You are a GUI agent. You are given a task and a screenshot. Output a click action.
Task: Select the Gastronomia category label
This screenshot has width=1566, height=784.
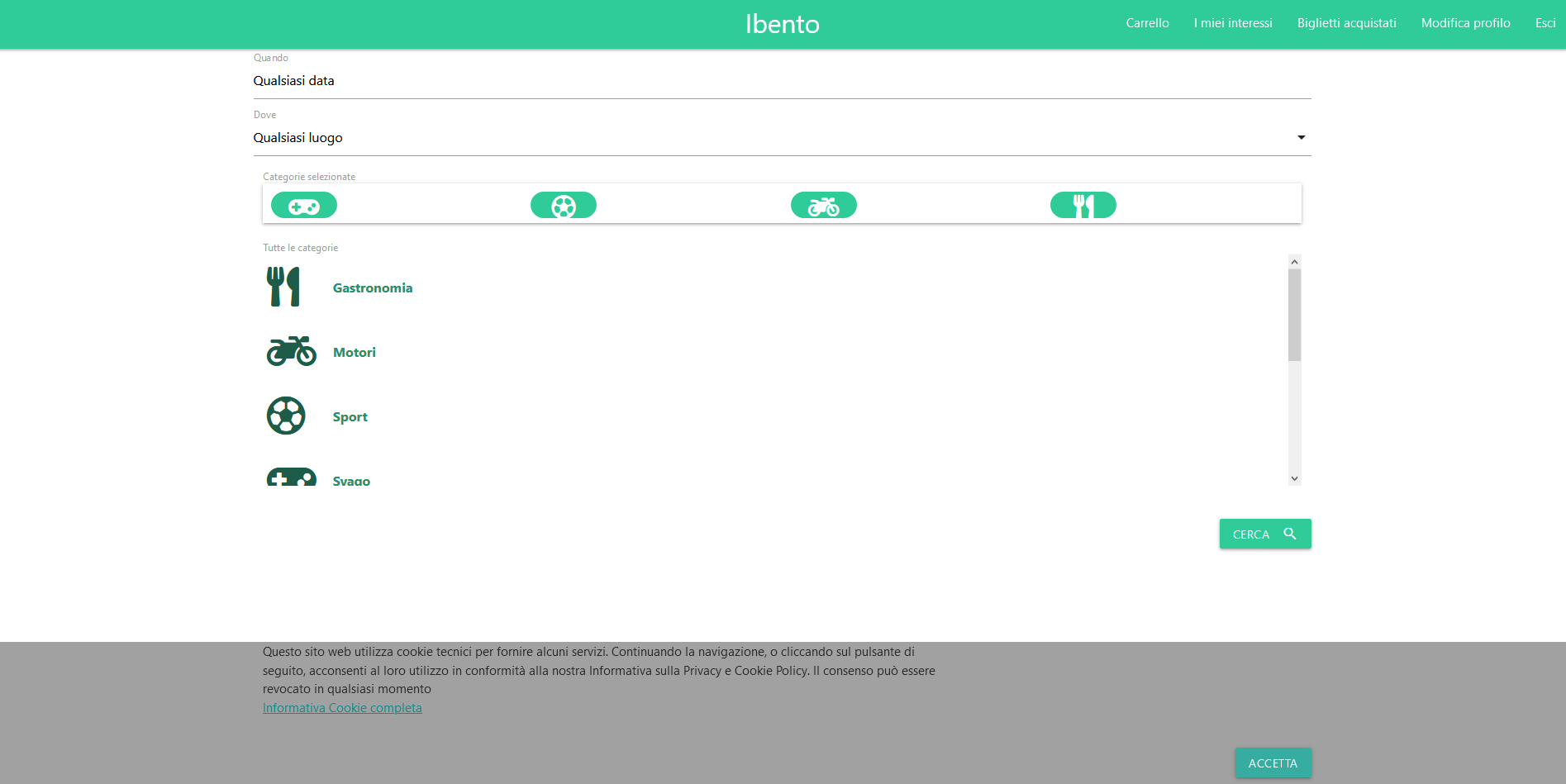click(372, 288)
